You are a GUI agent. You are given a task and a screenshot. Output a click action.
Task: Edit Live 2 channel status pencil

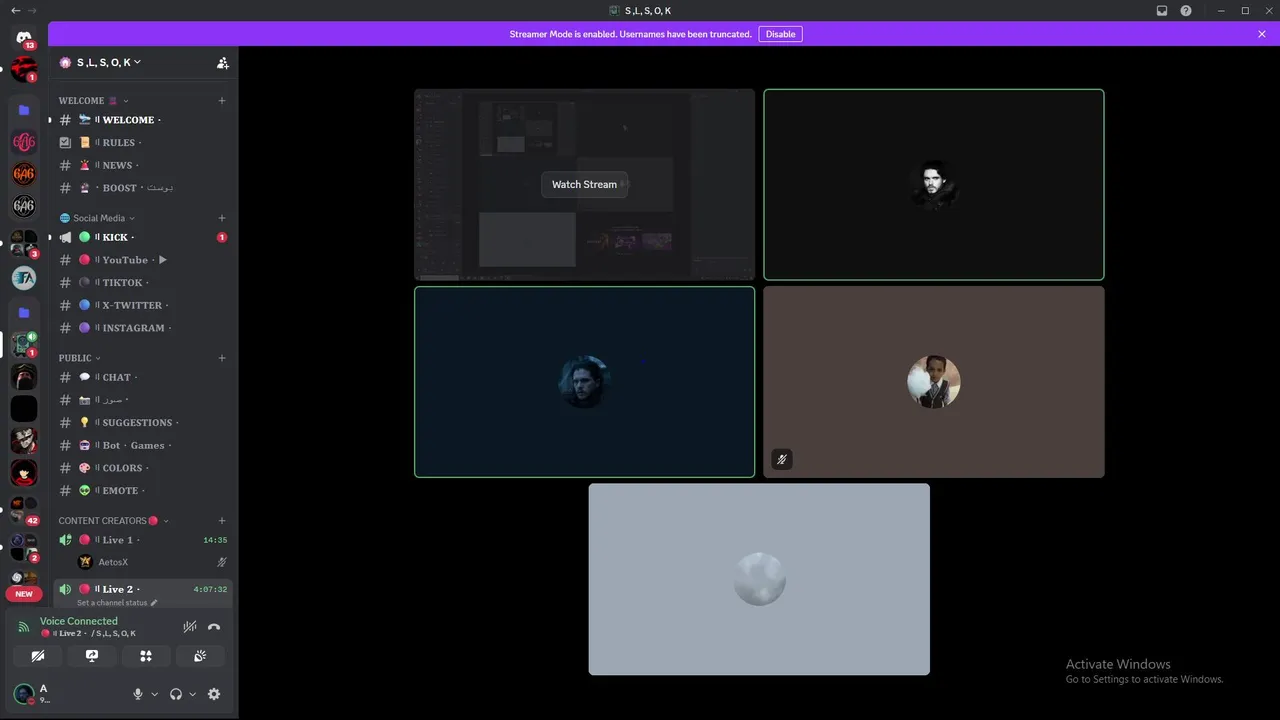click(154, 603)
